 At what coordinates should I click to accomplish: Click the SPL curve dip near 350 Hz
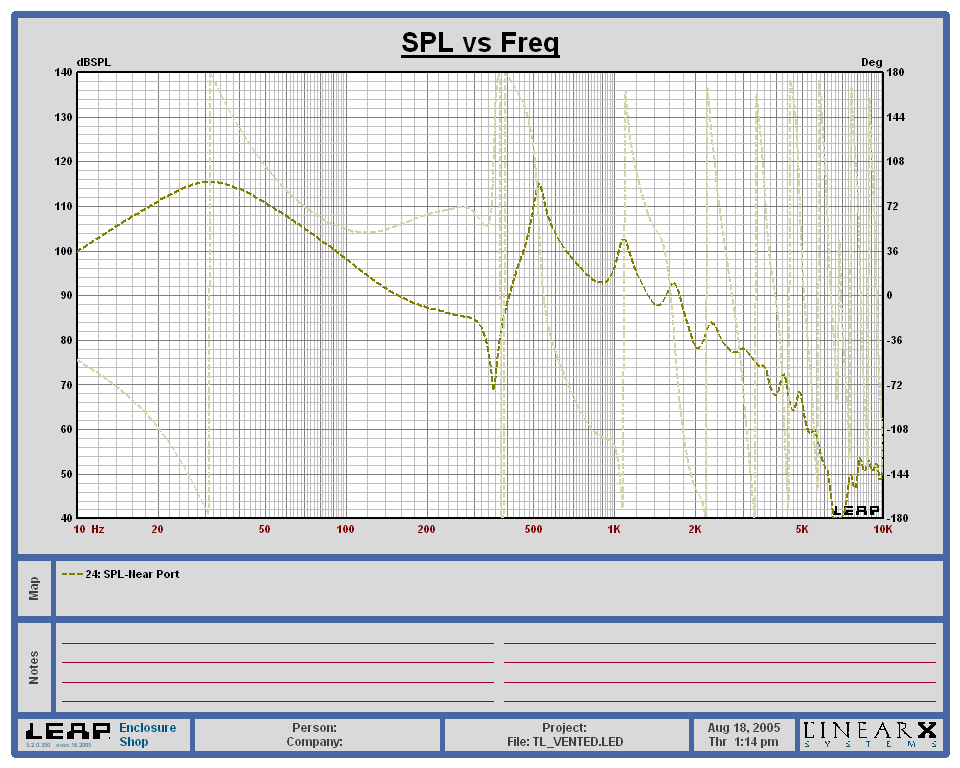click(493, 387)
